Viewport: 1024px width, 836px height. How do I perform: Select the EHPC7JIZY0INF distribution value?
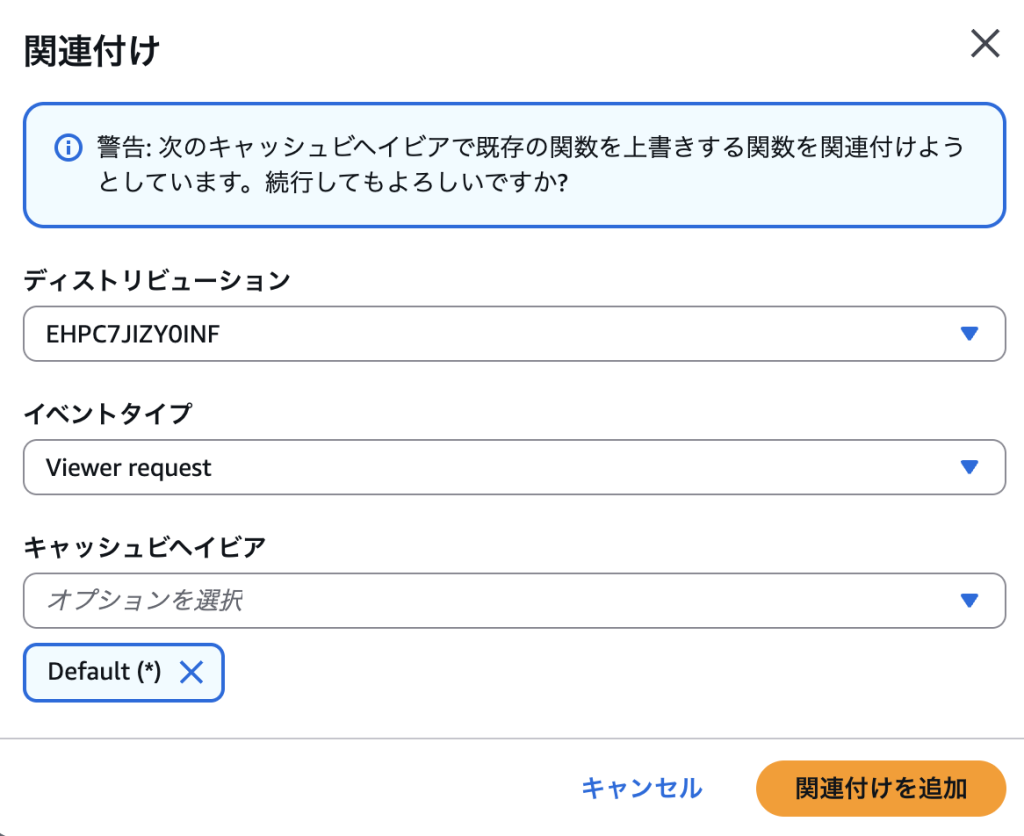[133, 334]
